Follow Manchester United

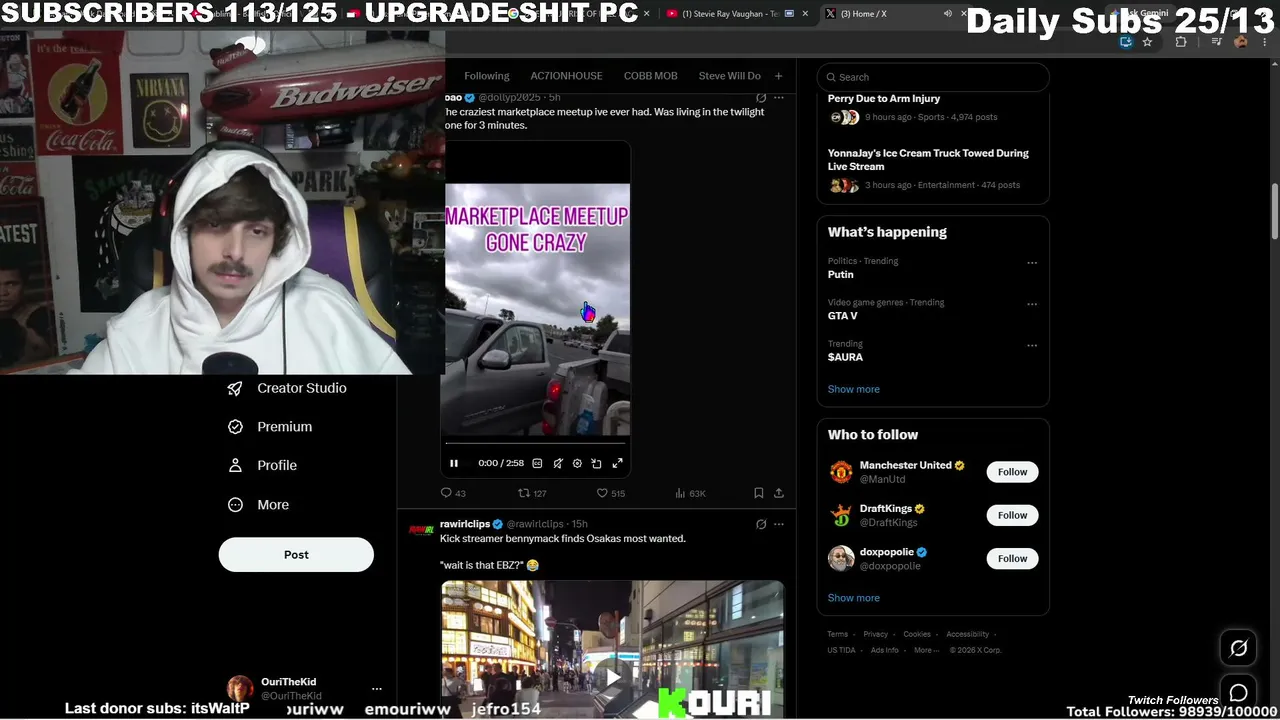pyautogui.click(x=1012, y=472)
